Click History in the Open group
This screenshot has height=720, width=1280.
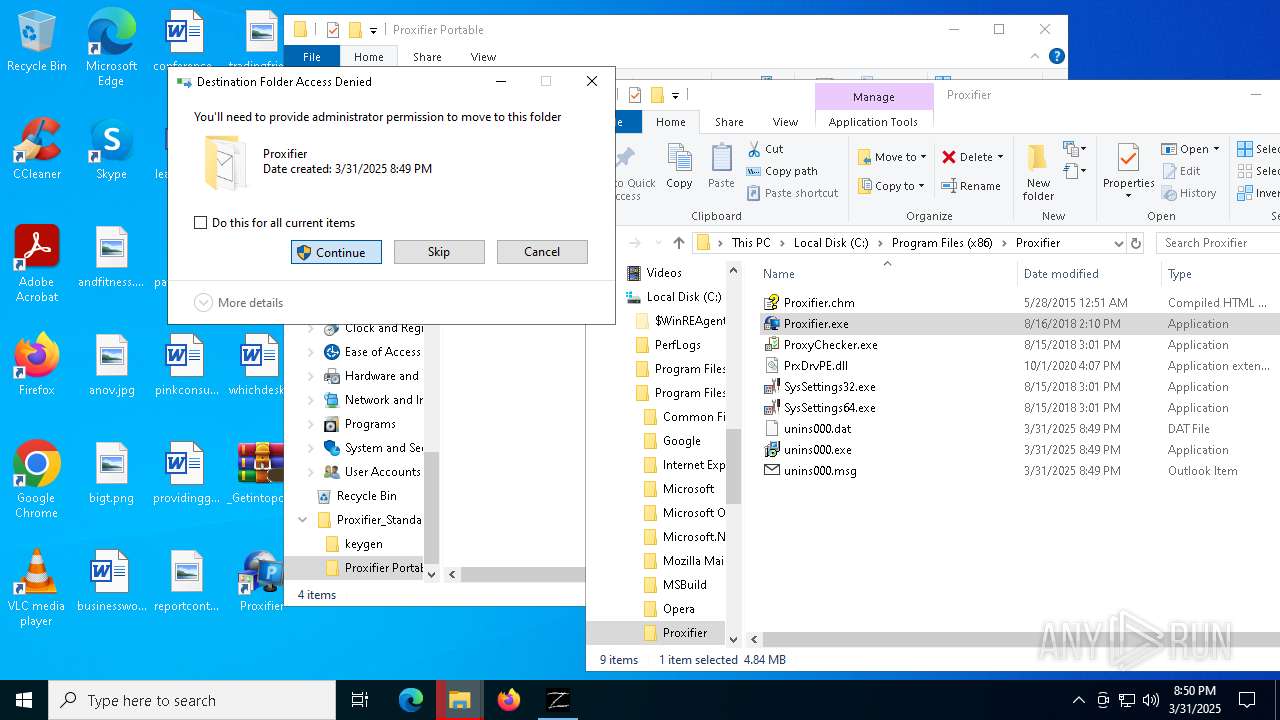click(1189, 193)
